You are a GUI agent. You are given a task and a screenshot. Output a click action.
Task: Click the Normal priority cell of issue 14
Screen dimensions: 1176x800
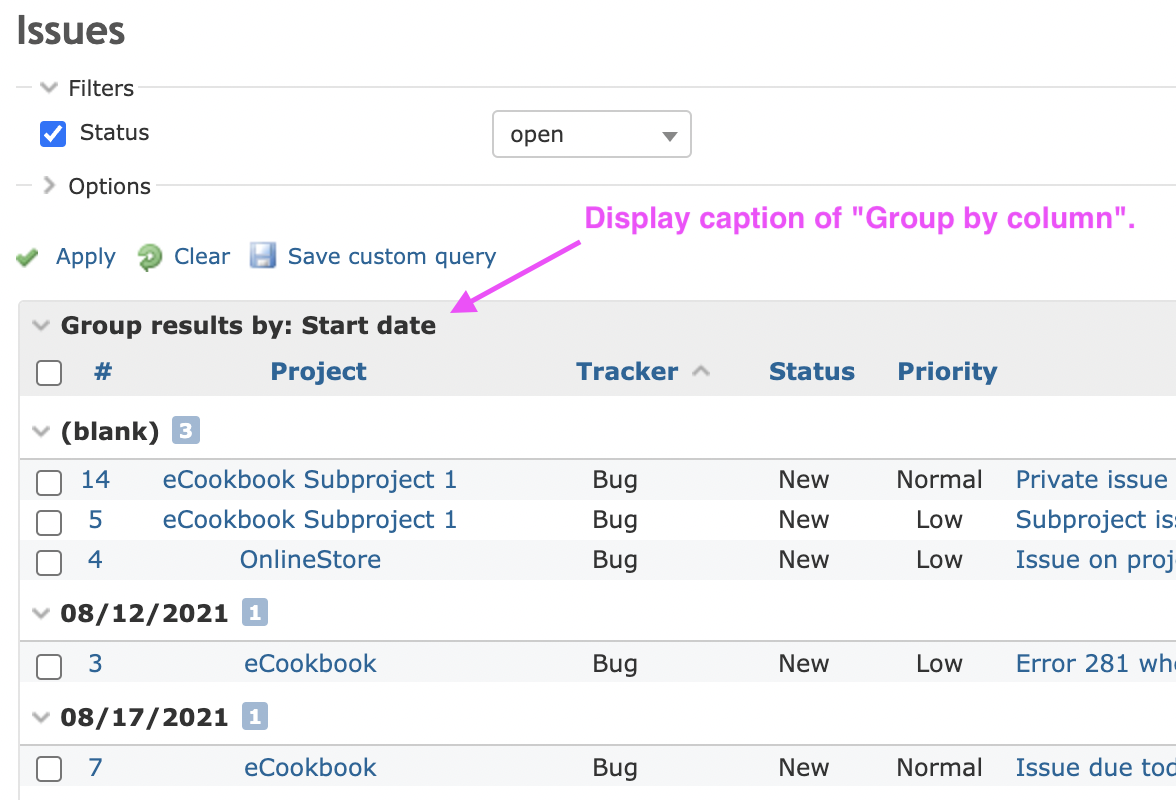tap(939, 479)
